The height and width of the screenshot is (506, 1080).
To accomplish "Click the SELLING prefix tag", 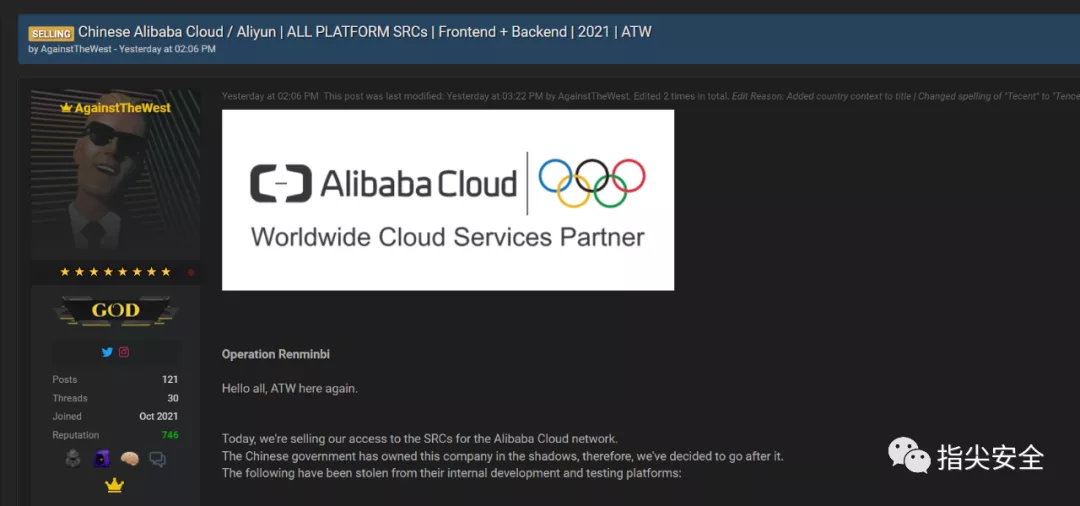I will click(51, 33).
